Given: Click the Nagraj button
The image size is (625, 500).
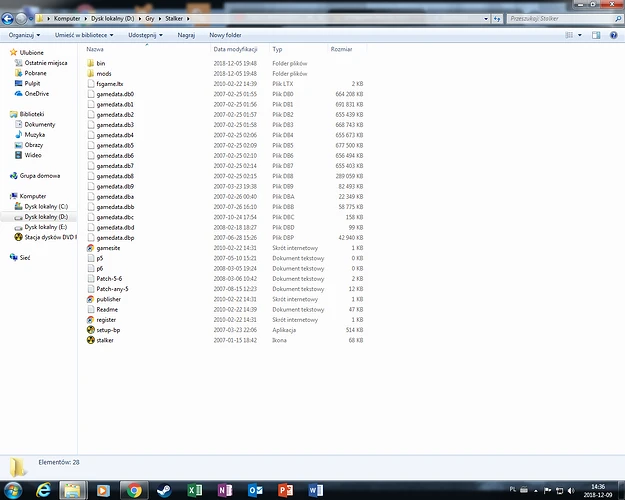Looking at the screenshot, I should (186, 35).
